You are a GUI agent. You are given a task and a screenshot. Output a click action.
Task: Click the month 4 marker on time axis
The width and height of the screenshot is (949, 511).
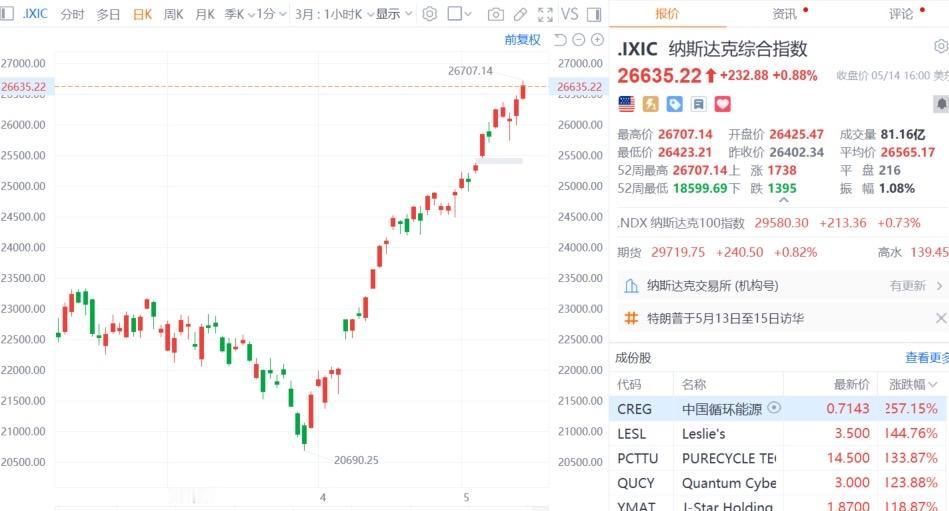pyautogui.click(x=323, y=498)
